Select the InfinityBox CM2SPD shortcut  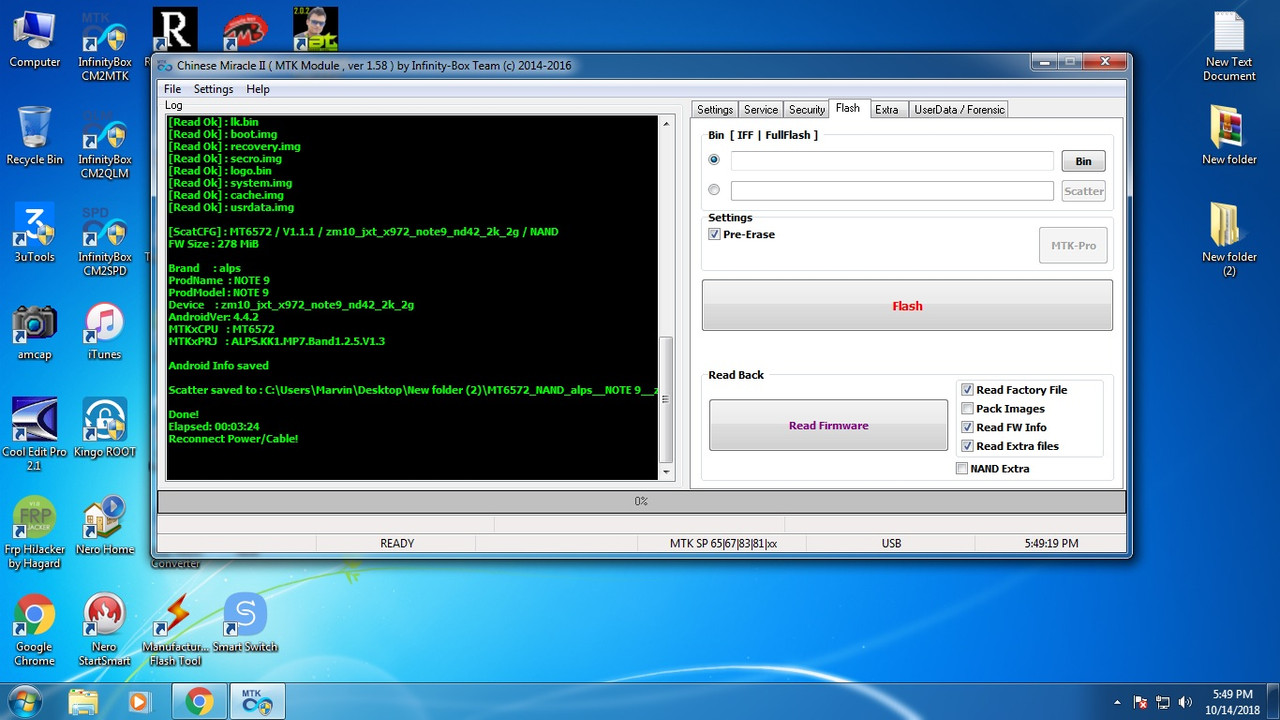click(104, 242)
